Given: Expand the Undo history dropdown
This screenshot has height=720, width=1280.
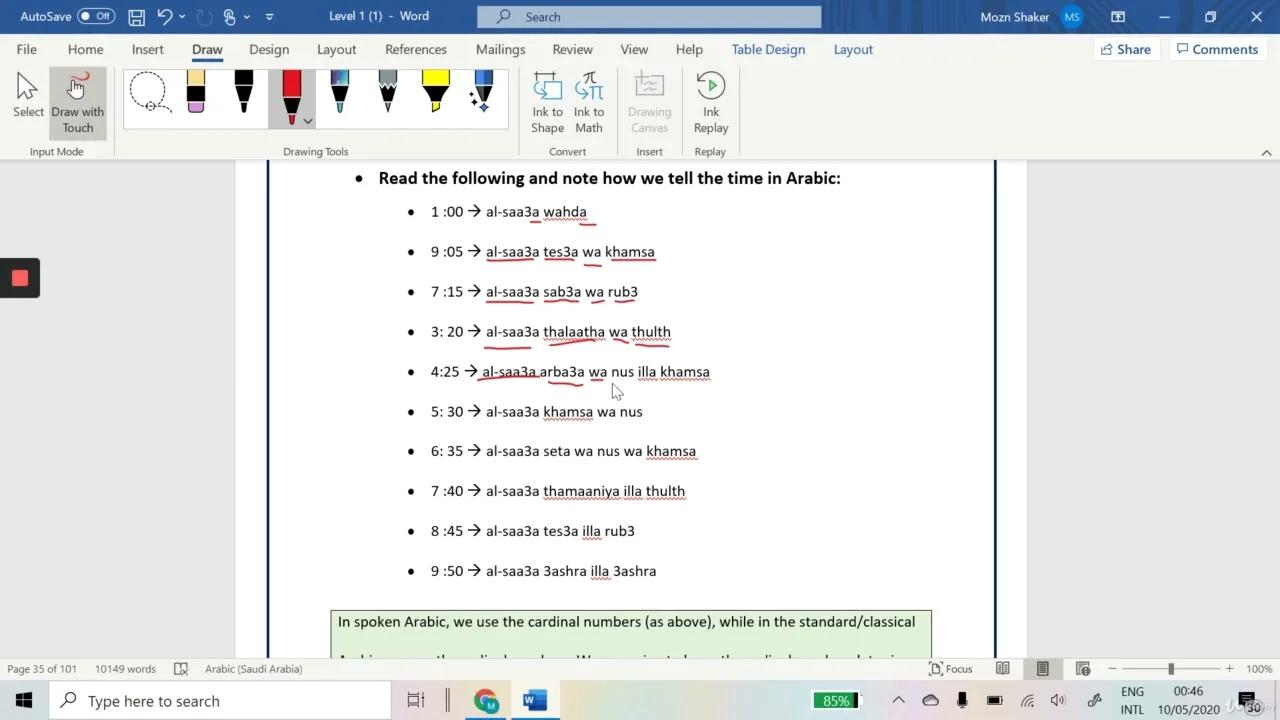Looking at the screenshot, I should [181, 17].
